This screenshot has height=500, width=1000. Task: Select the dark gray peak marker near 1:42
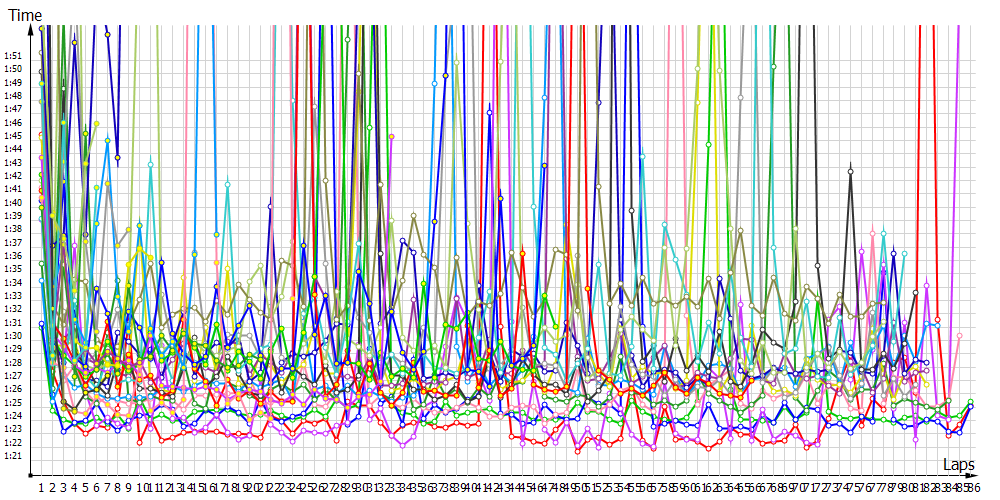(x=850, y=171)
